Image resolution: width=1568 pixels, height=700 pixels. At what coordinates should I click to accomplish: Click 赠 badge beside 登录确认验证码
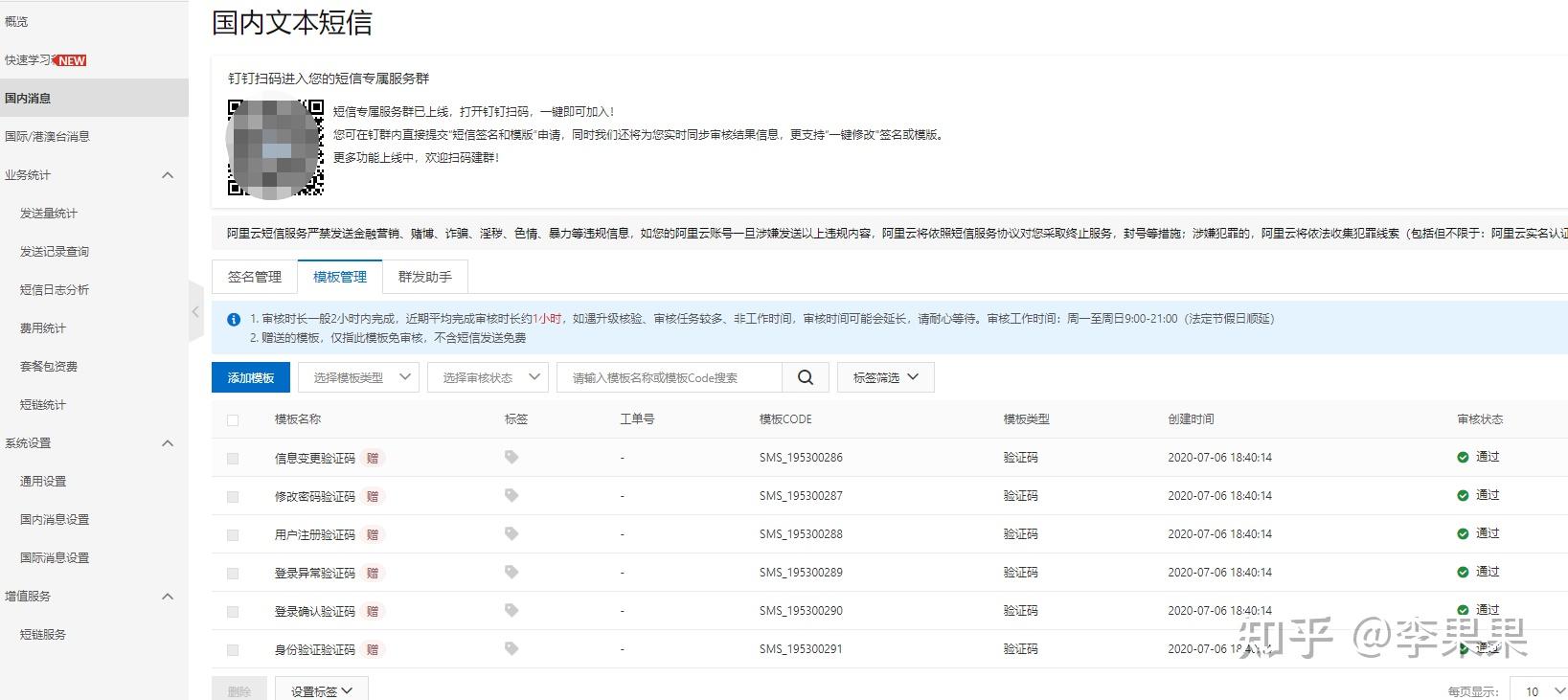[373, 611]
